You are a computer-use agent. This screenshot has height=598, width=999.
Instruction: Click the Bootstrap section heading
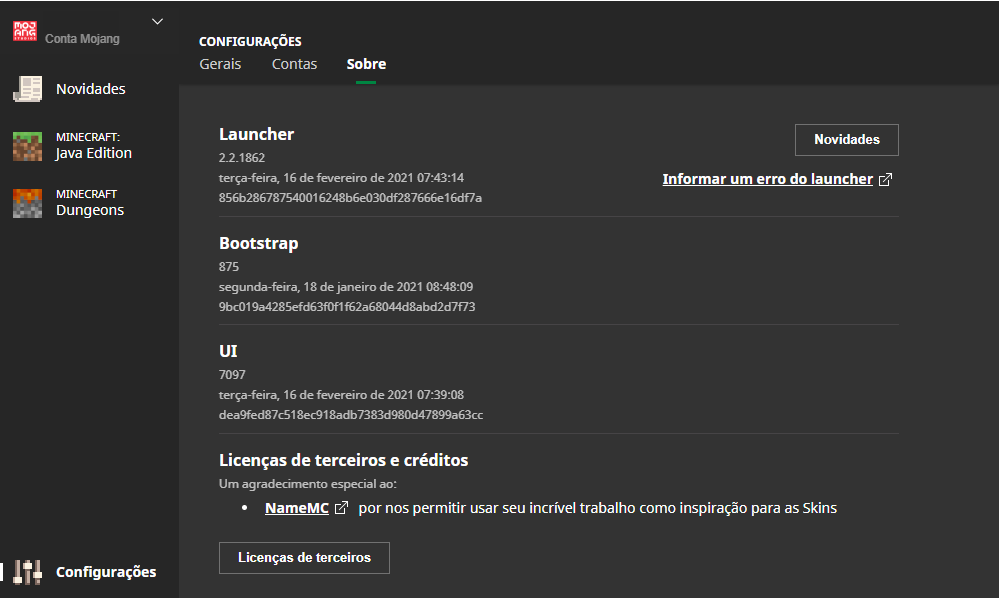(x=259, y=243)
